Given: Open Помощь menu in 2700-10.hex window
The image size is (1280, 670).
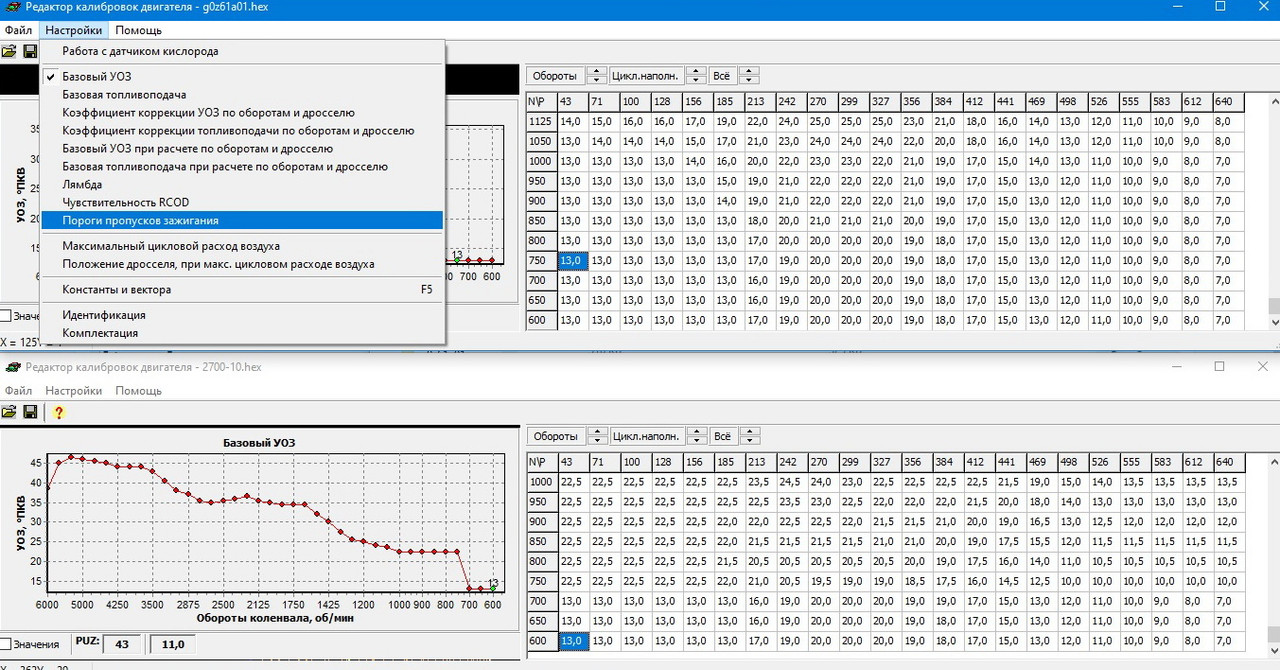Looking at the screenshot, I should pyautogui.click(x=138, y=391).
